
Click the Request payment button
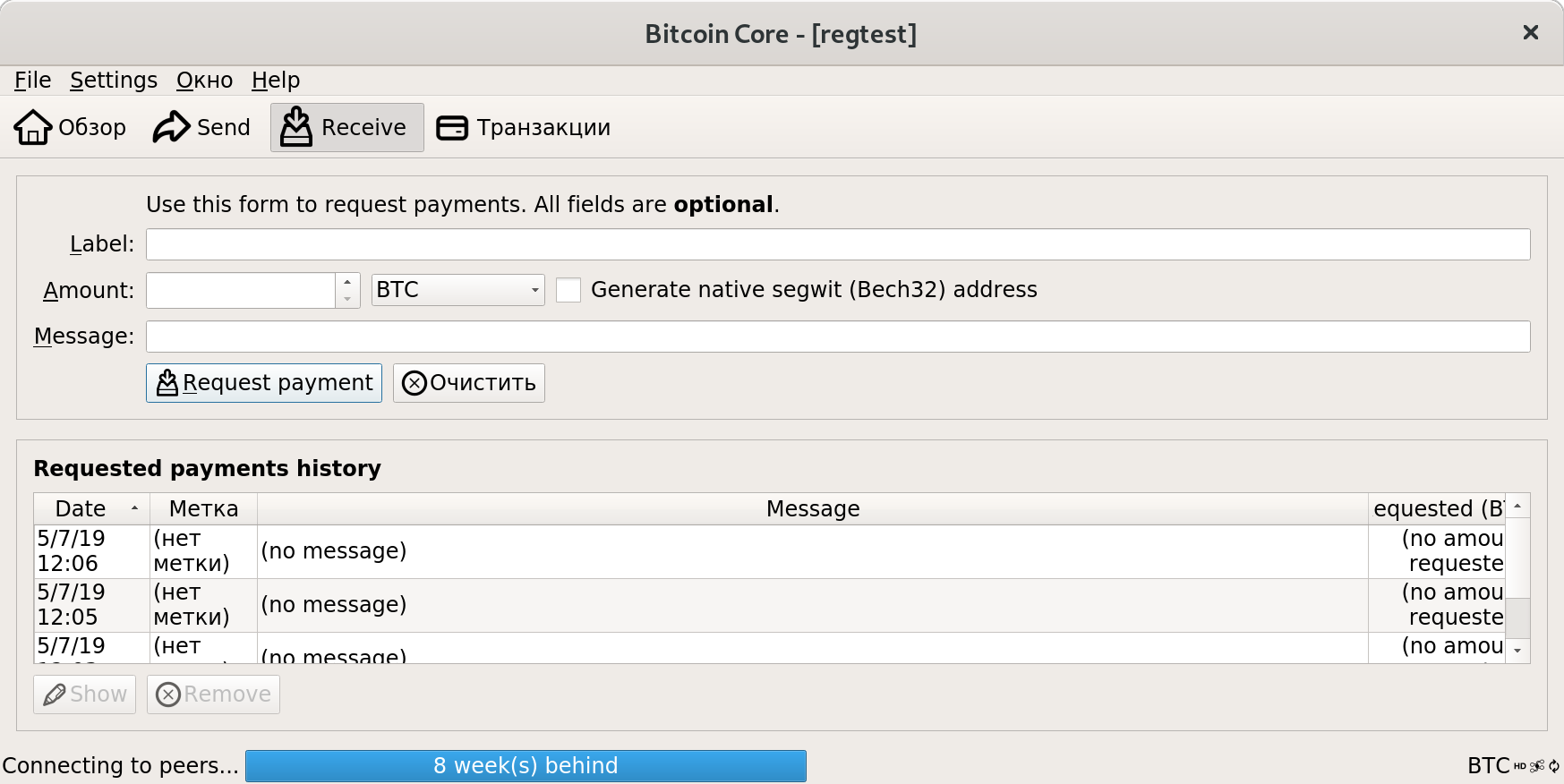click(x=264, y=383)
